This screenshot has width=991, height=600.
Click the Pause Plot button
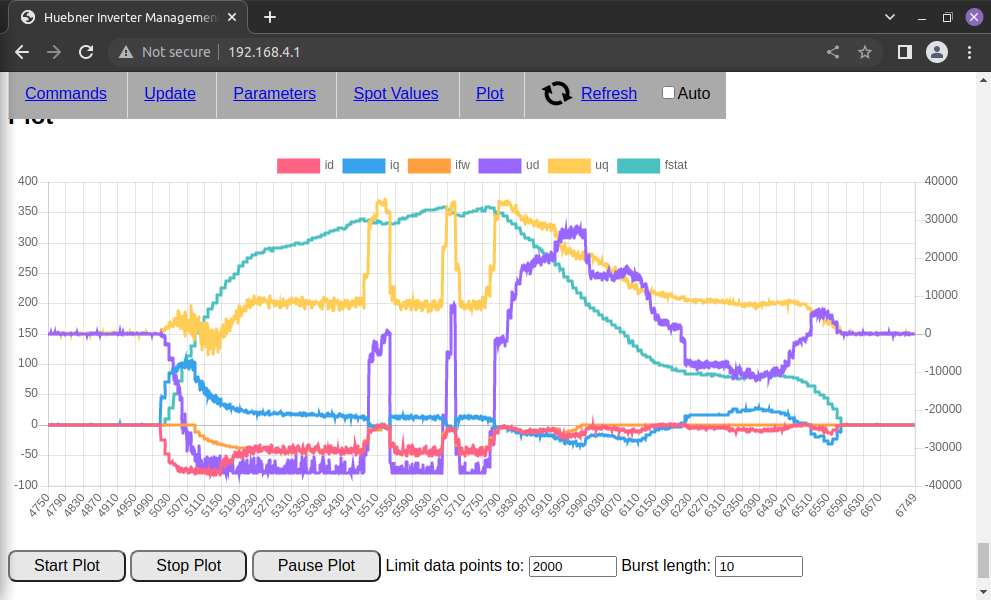coord(316,565)
